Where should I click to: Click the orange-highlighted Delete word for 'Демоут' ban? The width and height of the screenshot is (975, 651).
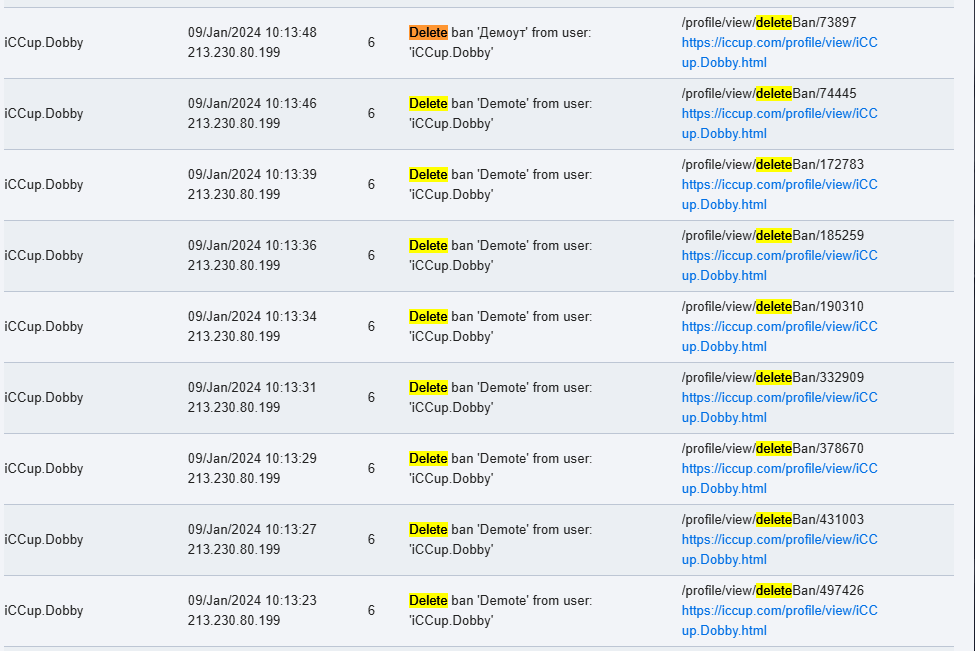(x=428, y=32)
